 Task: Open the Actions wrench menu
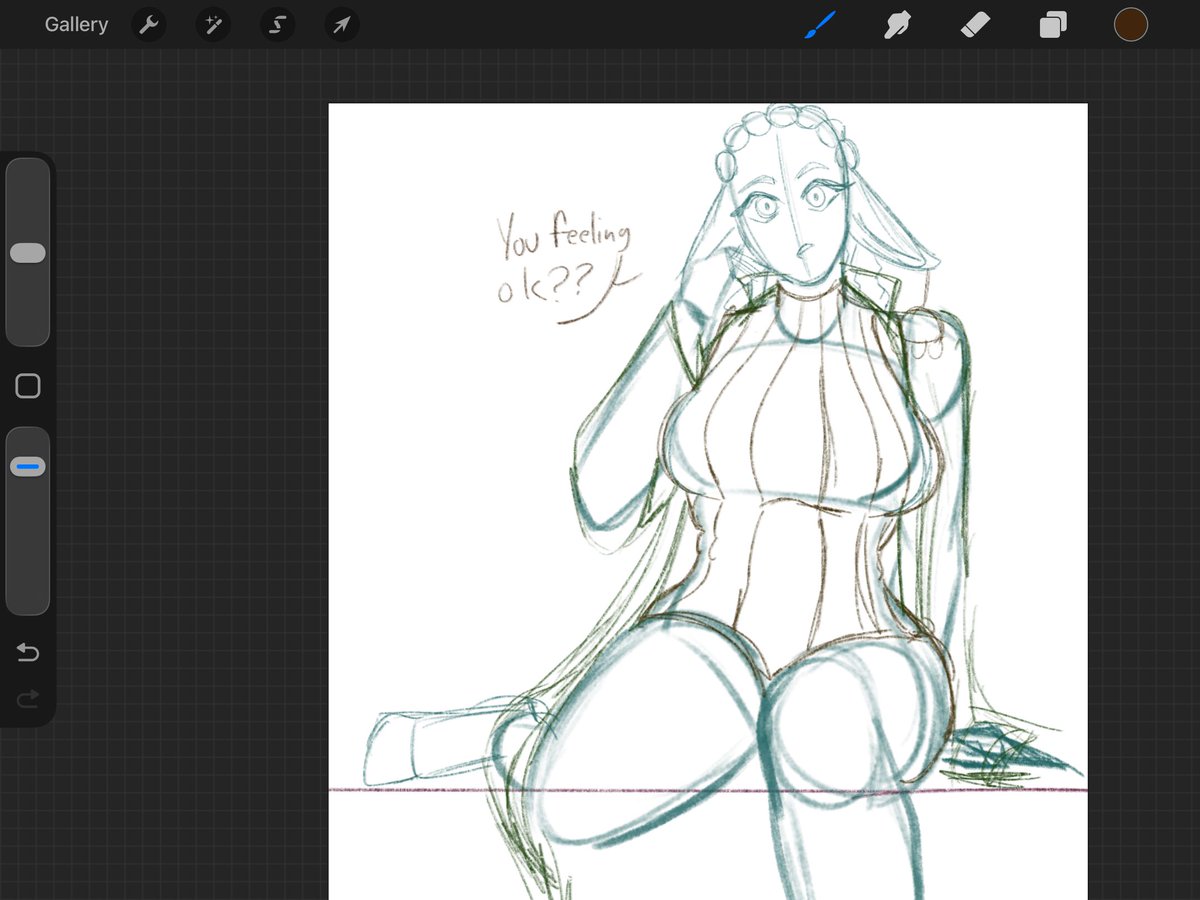click(x=149, y=25)
